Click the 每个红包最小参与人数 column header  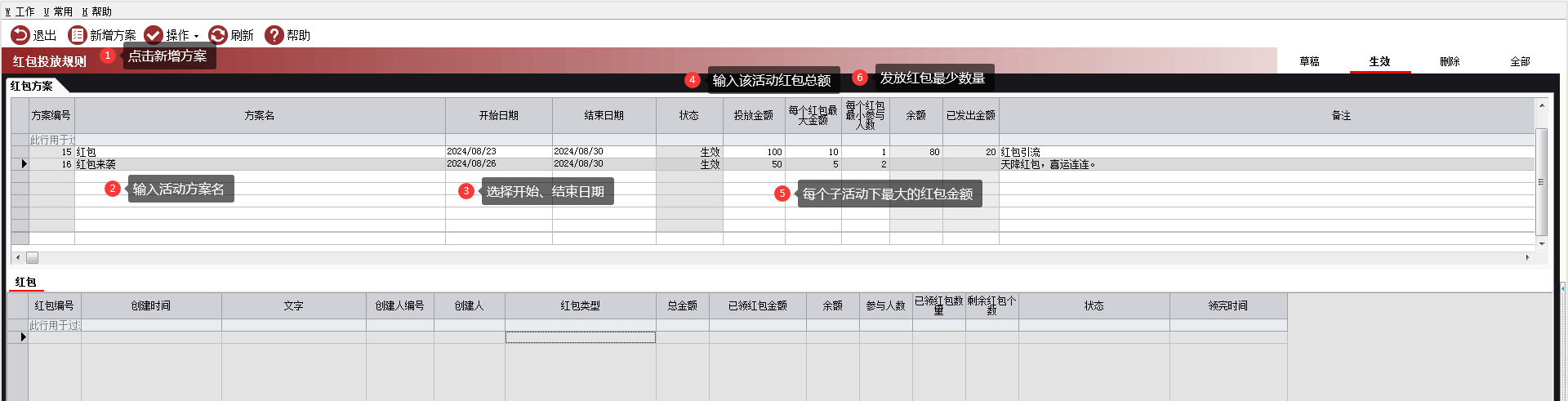tap(865, 115)
